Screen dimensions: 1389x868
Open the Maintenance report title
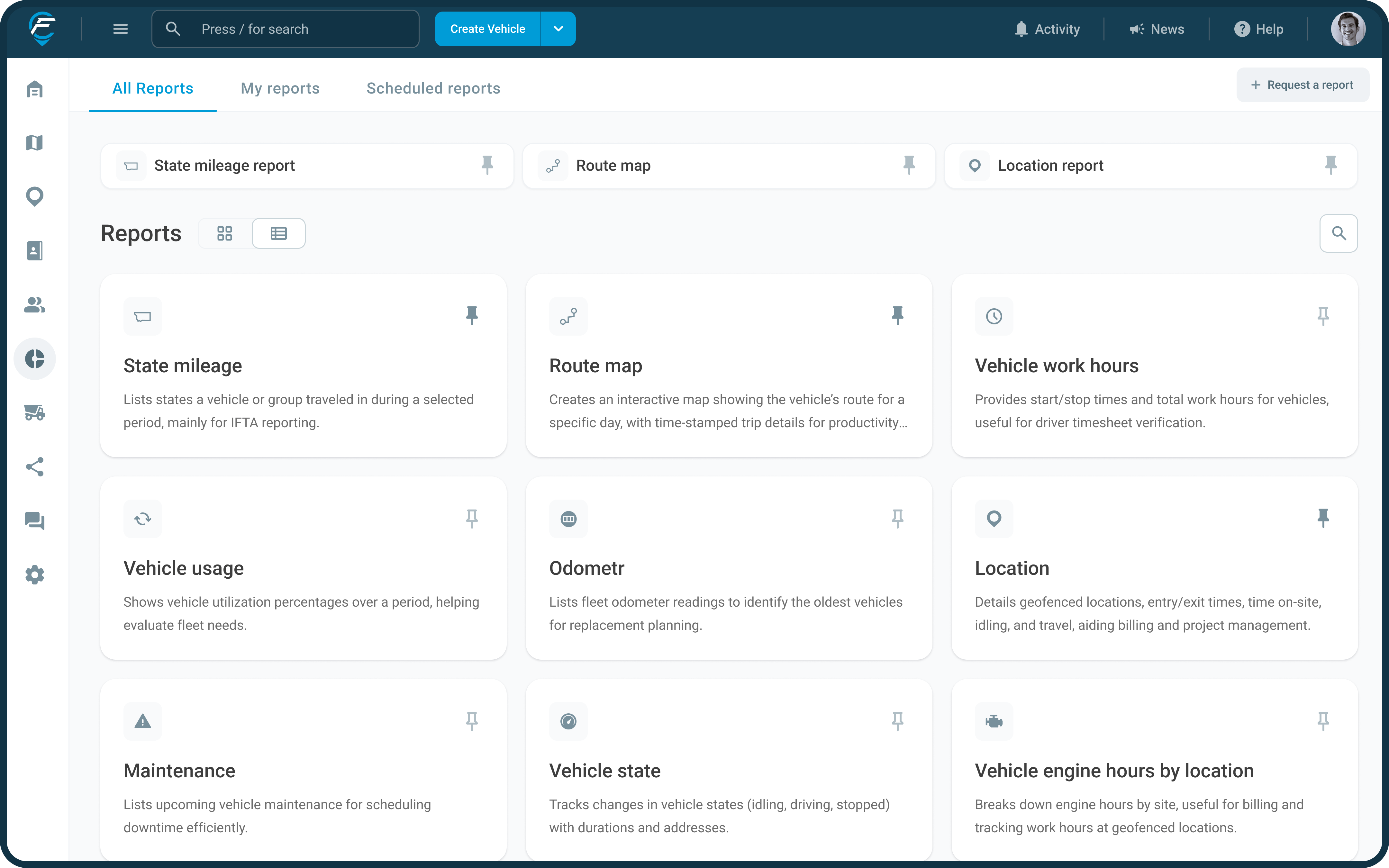coord(179,771)
